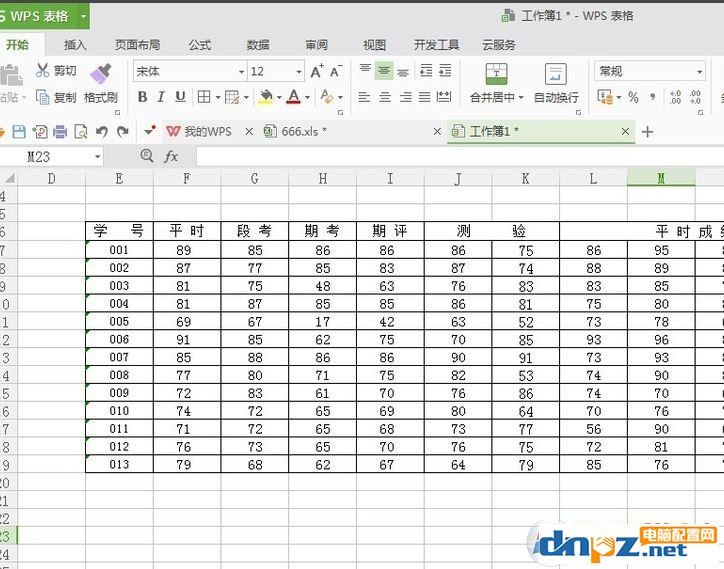Click the percent style icon
This screenshot has width=724, height=569.
point(634,97)
